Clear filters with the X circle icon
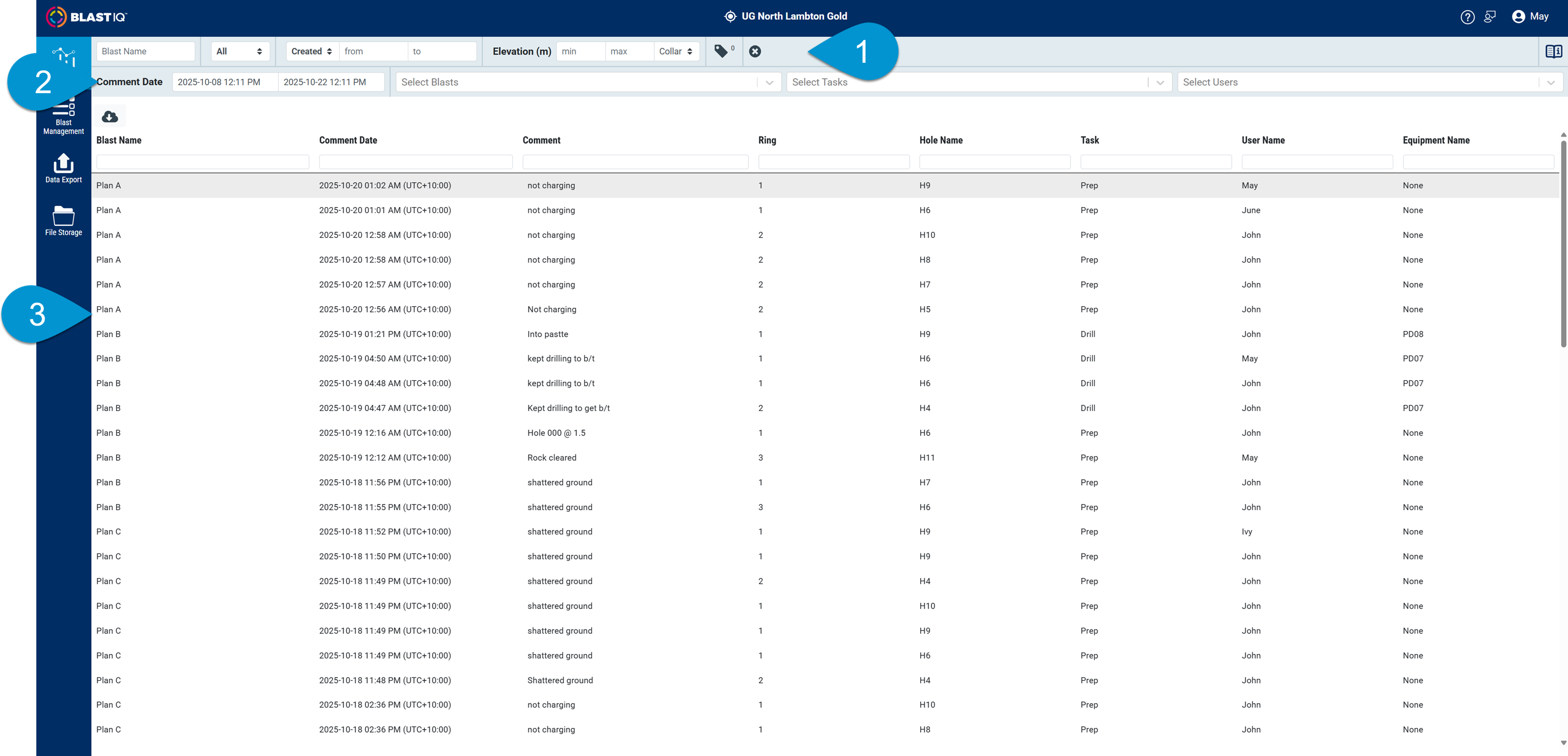The width and height of the screenshot is (1568, 756). [x=755, y=51]
